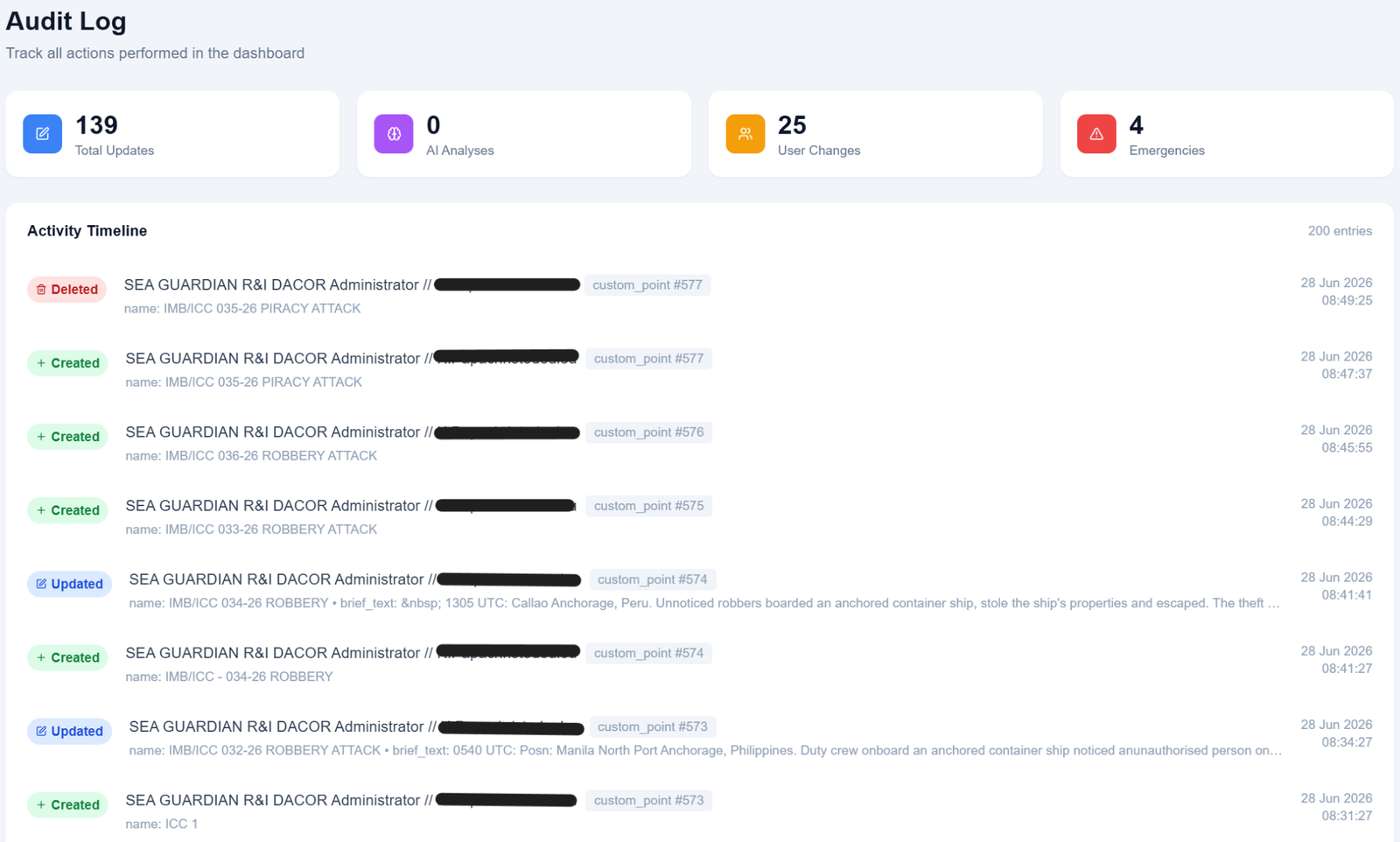Click the Emergencies label
Screen dimensions: 1400x842
[x=1166, y=151]
